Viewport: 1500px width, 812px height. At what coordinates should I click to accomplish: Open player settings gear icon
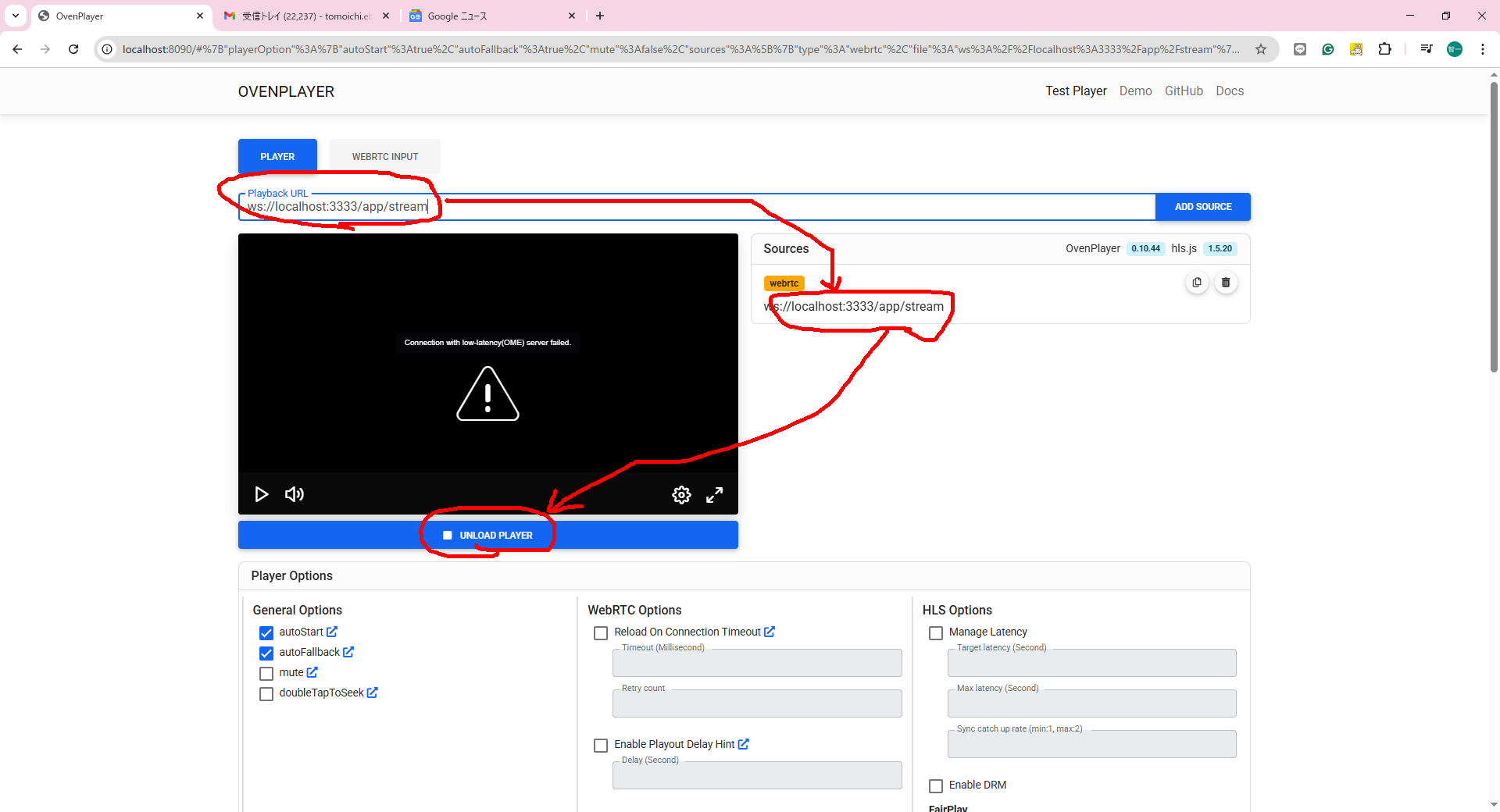(x=681, y=495)
